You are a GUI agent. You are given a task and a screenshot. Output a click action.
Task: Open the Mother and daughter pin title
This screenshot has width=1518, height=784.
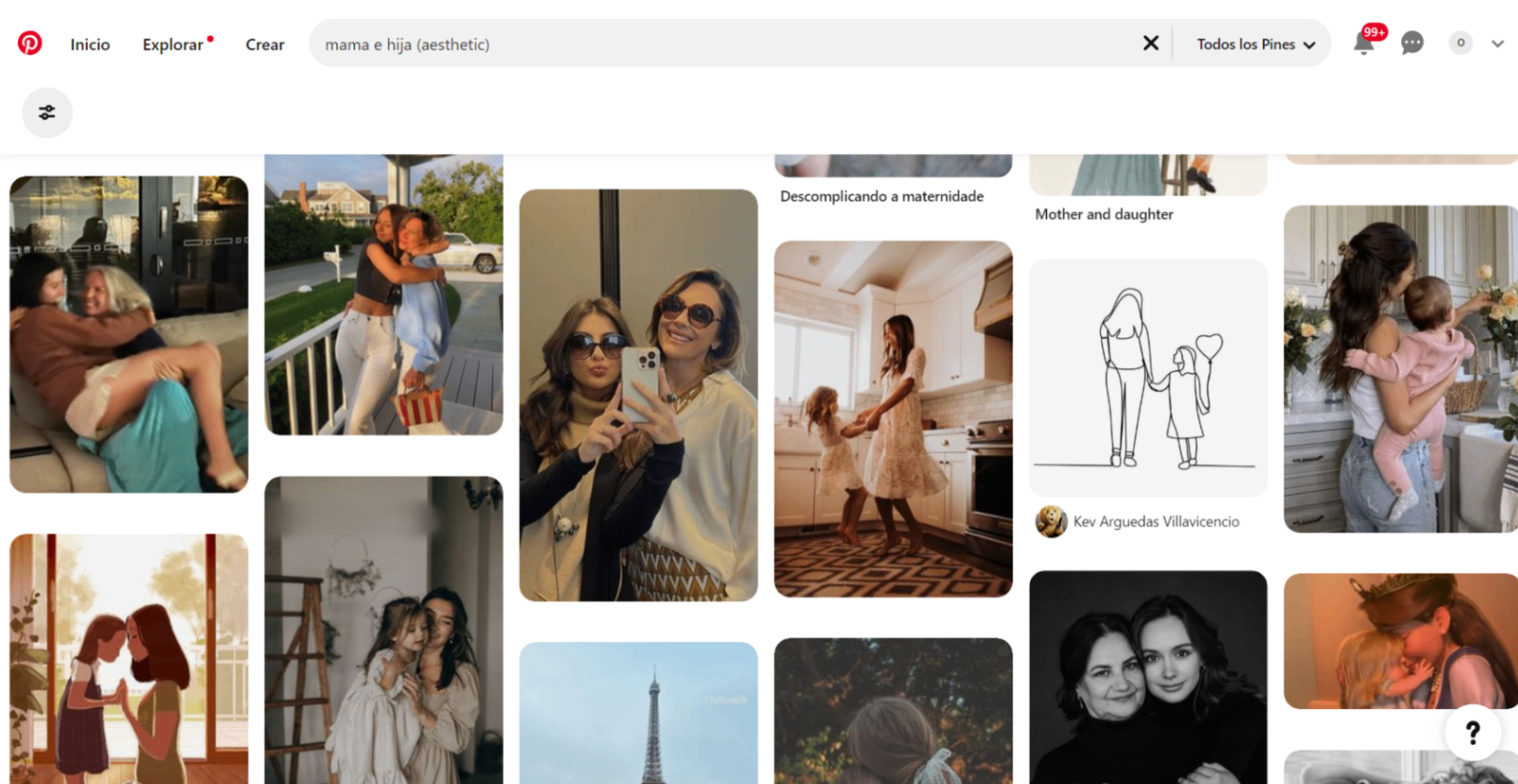(x=1104, y=214)
